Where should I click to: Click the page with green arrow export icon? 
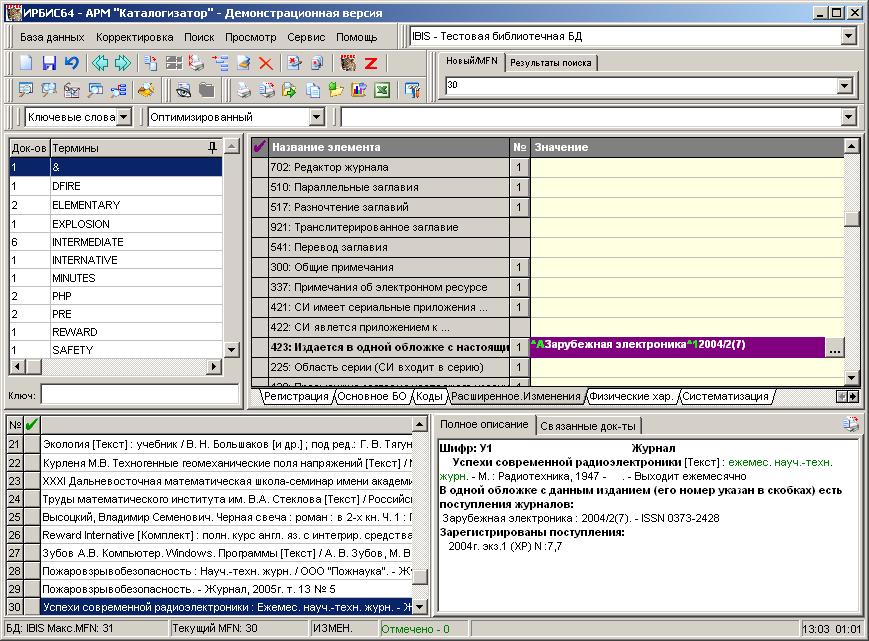(x=289, y=90)
